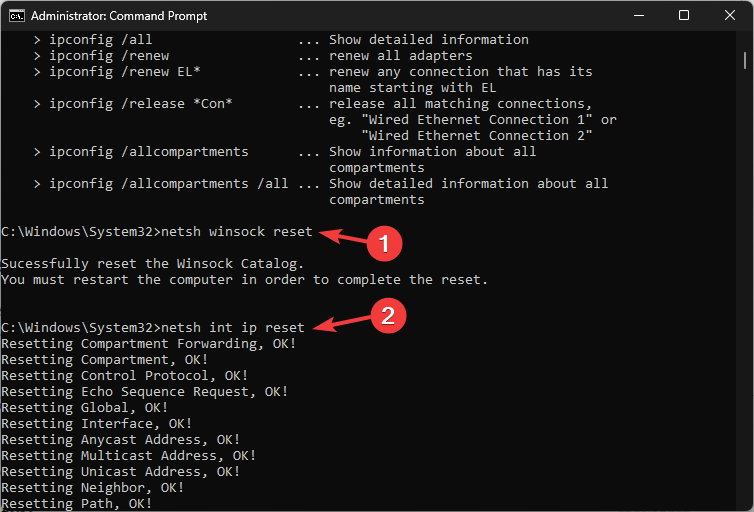Click the 'Resetting Multicast Address, OK!' line
Screen dimensions: 754x512
(128, 456)
